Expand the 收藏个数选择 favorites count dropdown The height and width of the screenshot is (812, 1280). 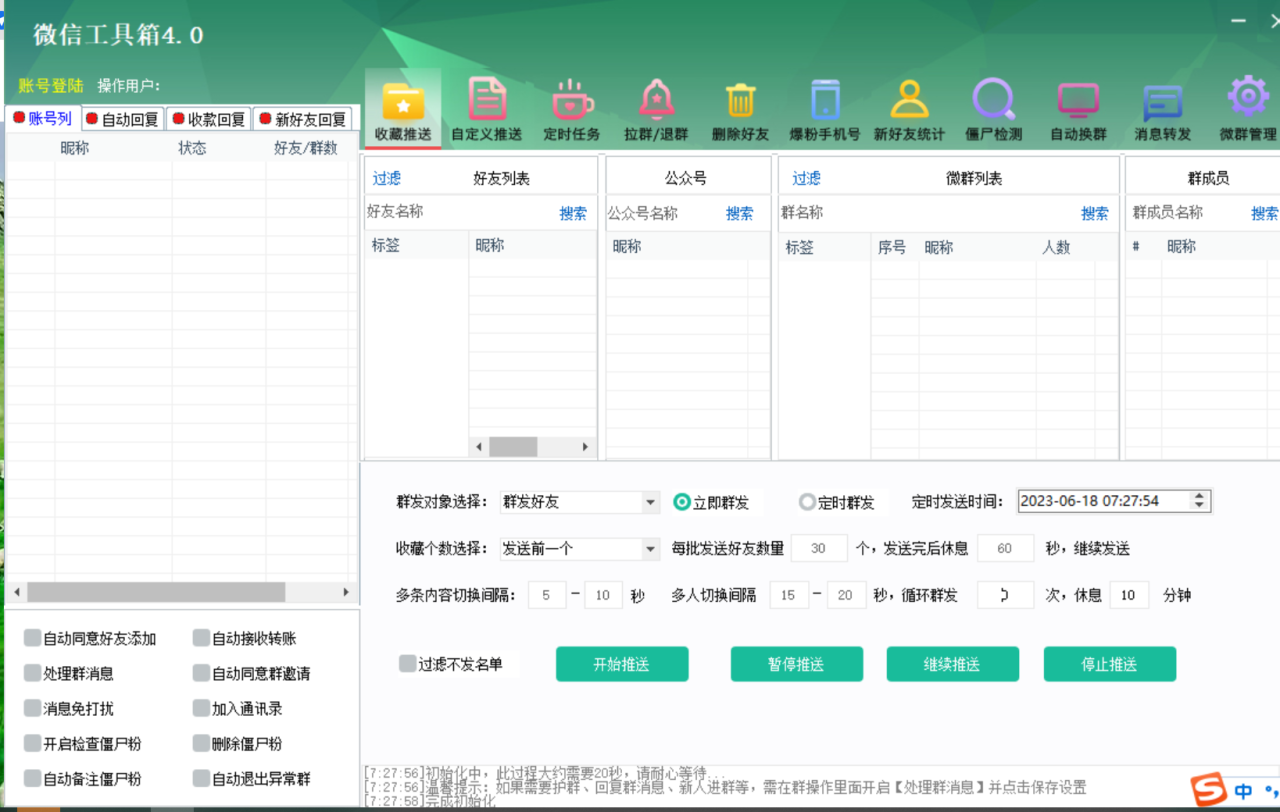tap(651, 548)
